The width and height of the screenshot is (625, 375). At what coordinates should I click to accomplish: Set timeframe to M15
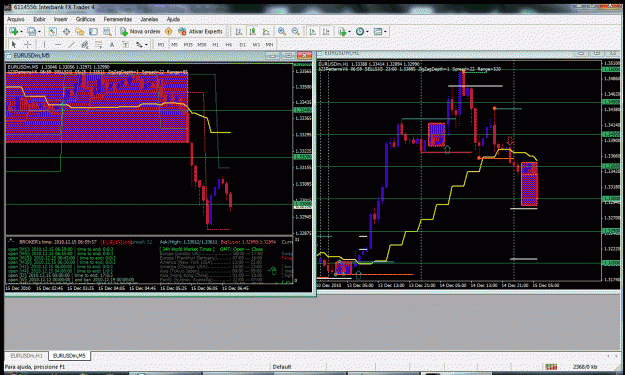click(188, 45)
